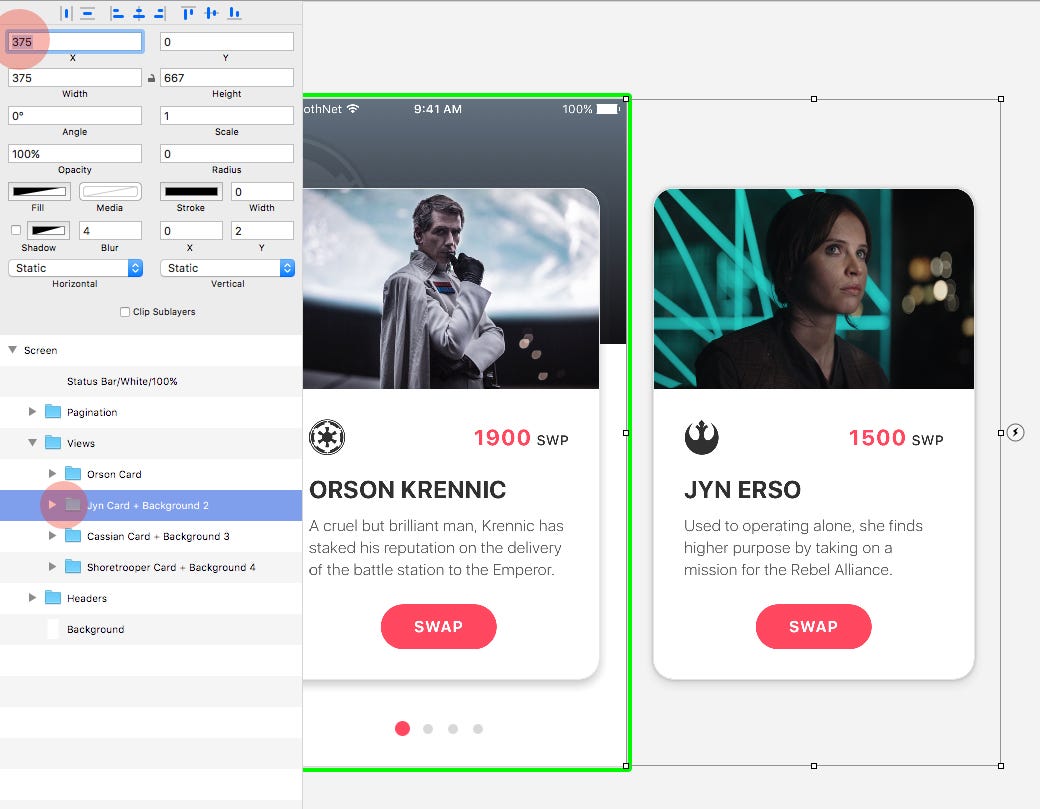Toggle the width-height lock icon
Screen dimensions: 1040x809
151,78
